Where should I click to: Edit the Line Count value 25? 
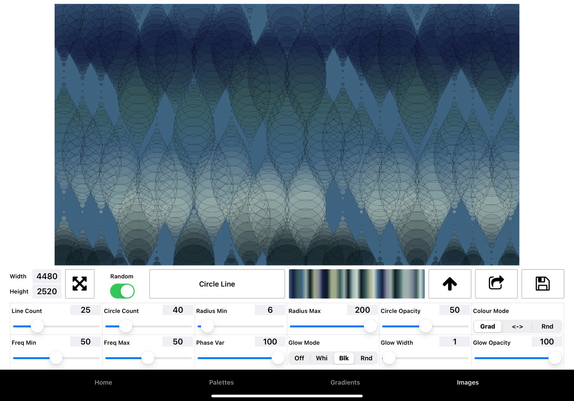85,310
